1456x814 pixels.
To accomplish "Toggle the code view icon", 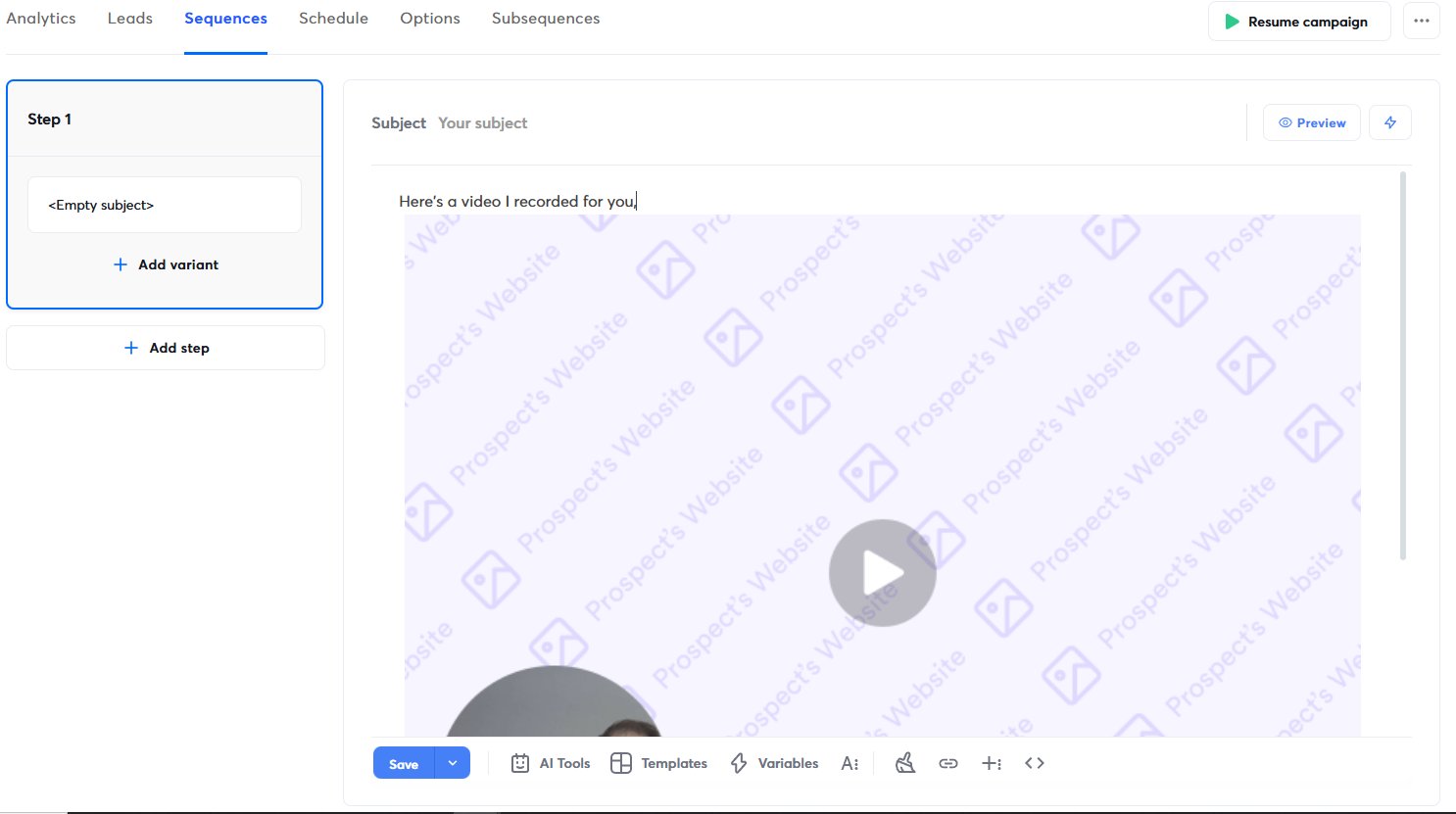I will 1035,763.
